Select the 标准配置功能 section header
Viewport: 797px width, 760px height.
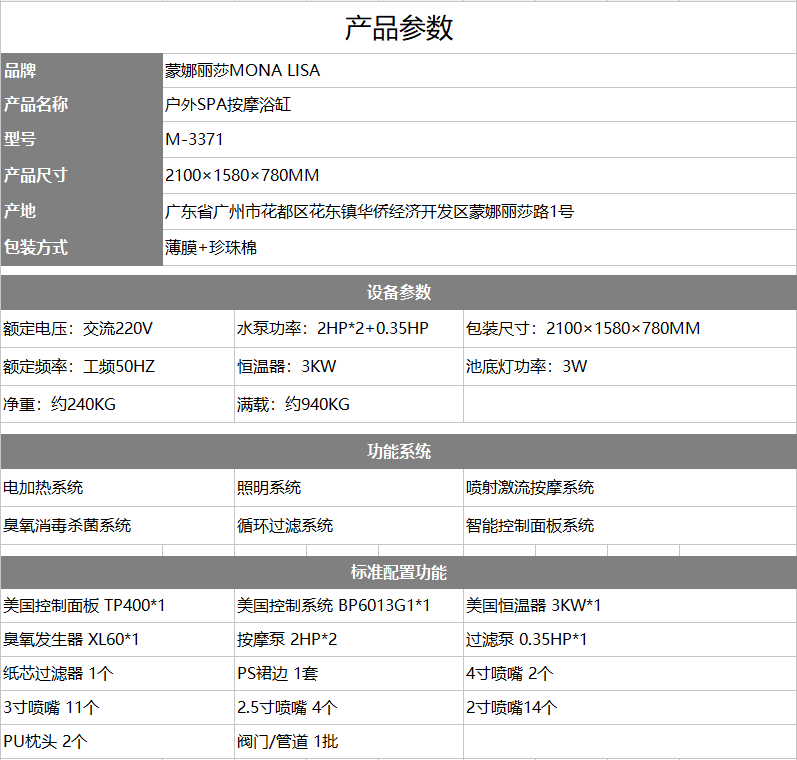click(x=398, y=573)
